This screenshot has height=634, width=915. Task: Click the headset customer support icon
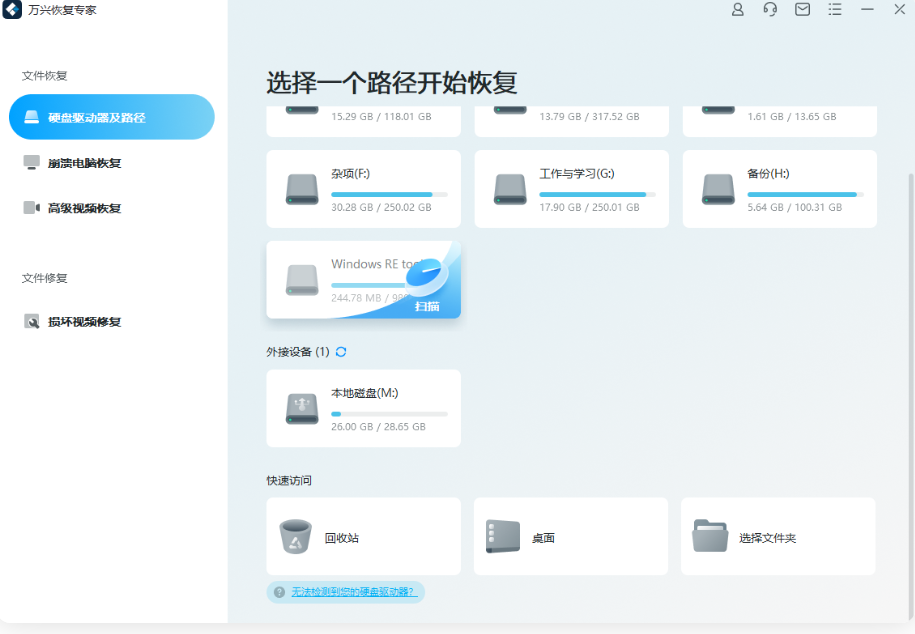[769, 10]
